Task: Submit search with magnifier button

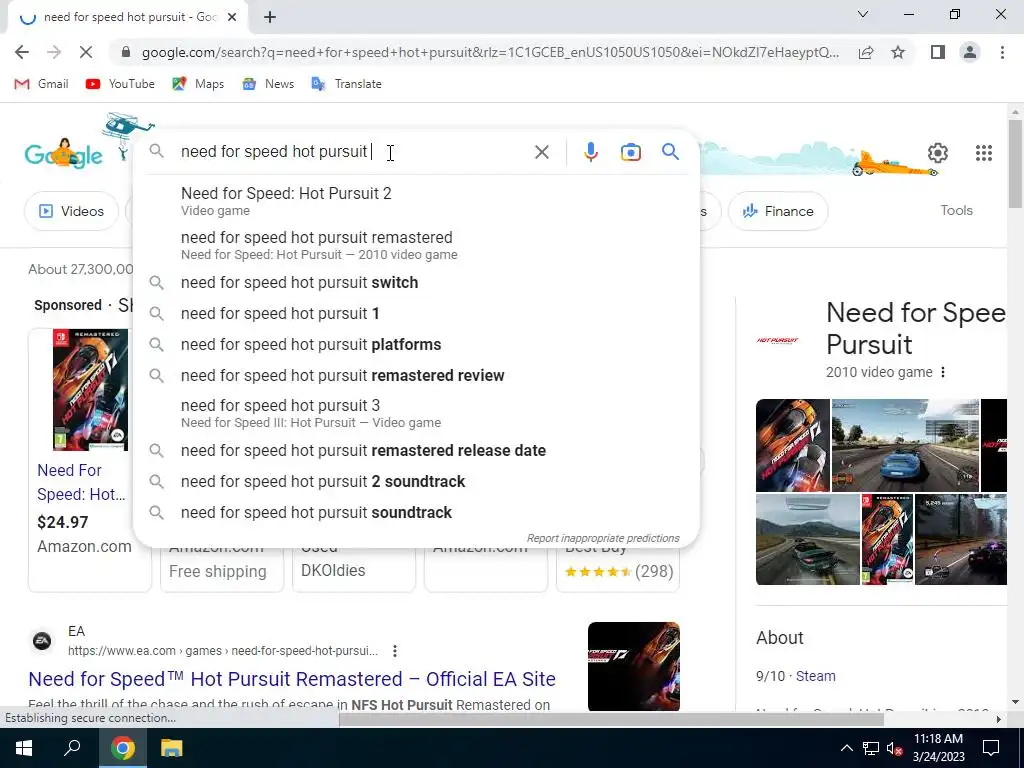Action: [670, 152]
